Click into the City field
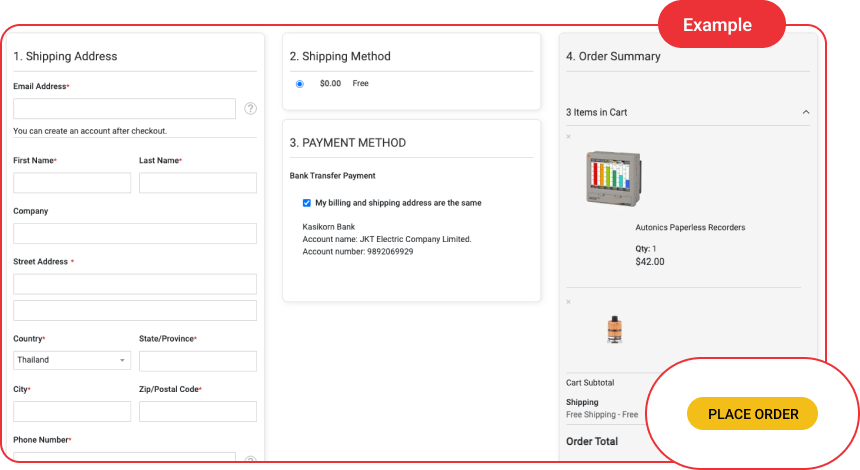The image size is (860, 470). [72, 411]
